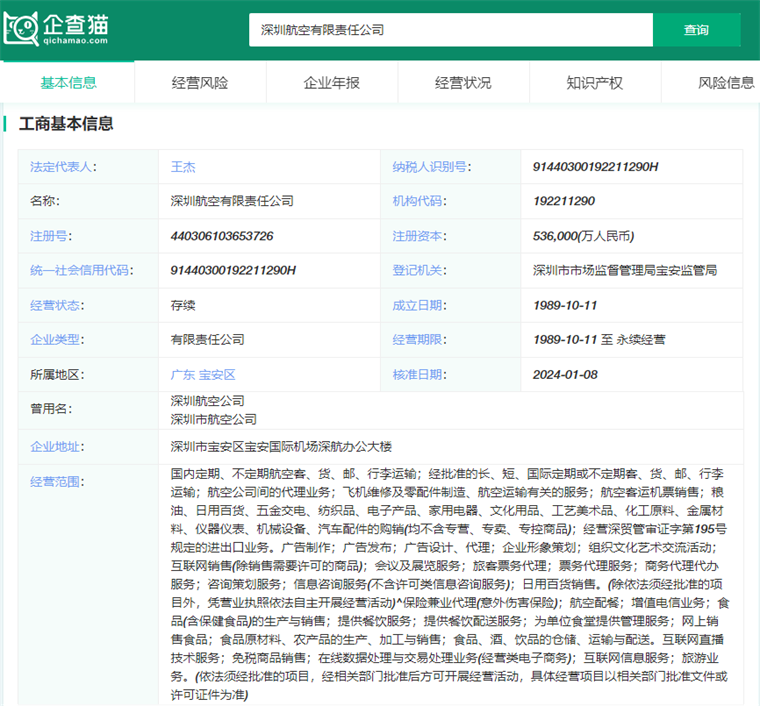
Task: Click the company name in the 名称 row
Action: pyautogui.click(x=232, y=201)
